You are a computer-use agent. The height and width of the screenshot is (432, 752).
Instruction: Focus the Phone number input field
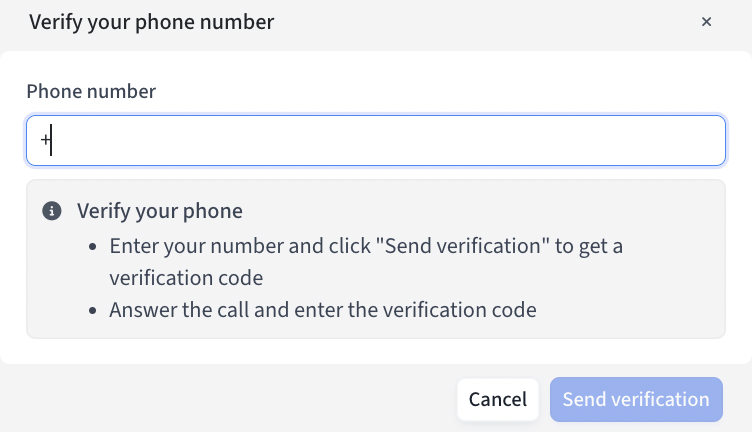coord(376,140)
